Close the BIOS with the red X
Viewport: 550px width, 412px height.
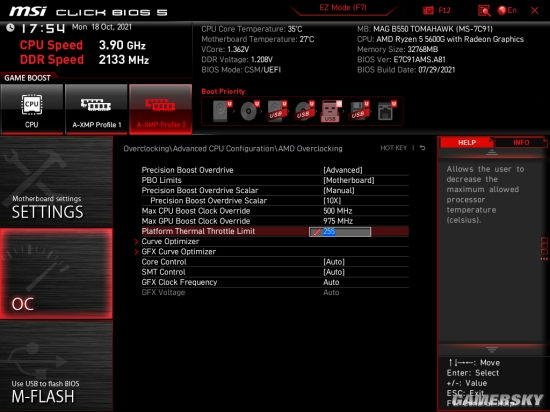(535, 11)
